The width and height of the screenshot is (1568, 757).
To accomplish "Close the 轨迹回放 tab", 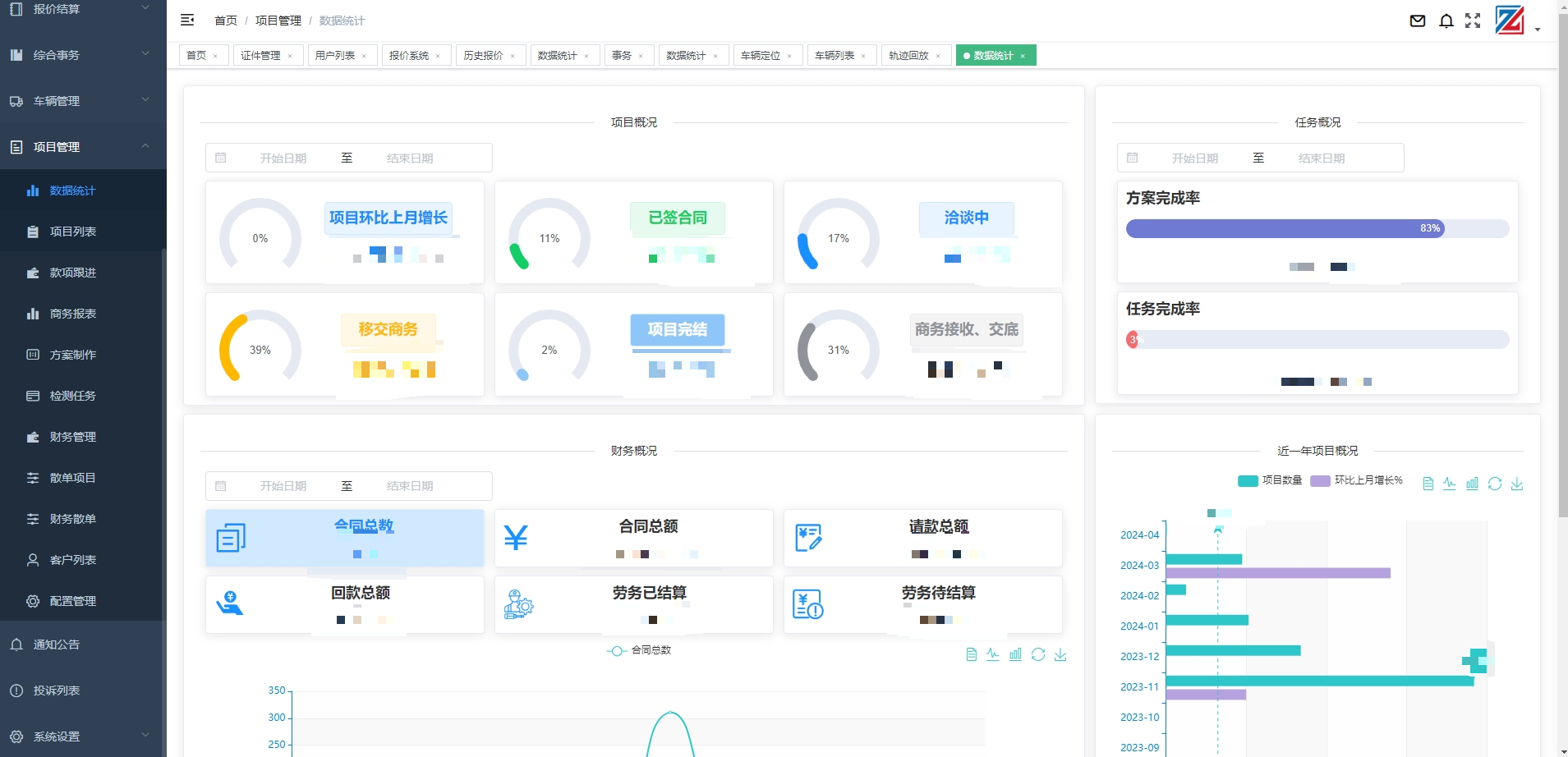I will pyautogui.click(x=938, y=57).
